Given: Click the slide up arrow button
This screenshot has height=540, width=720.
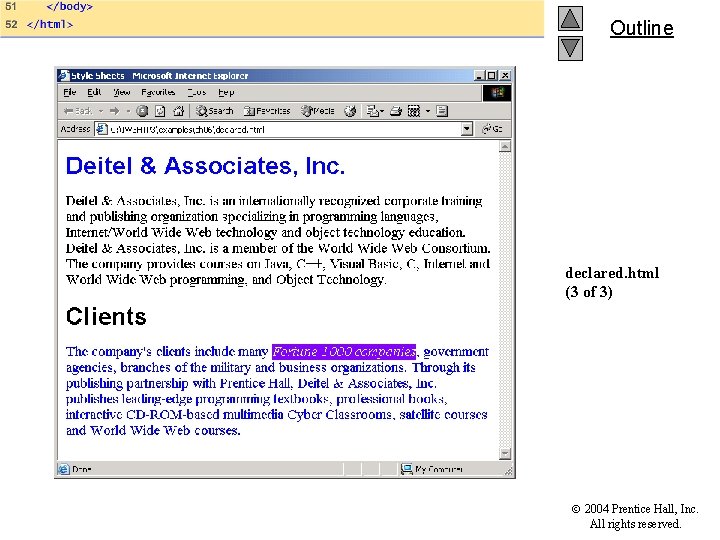Looking at the screenshot, I should (570, 19).
